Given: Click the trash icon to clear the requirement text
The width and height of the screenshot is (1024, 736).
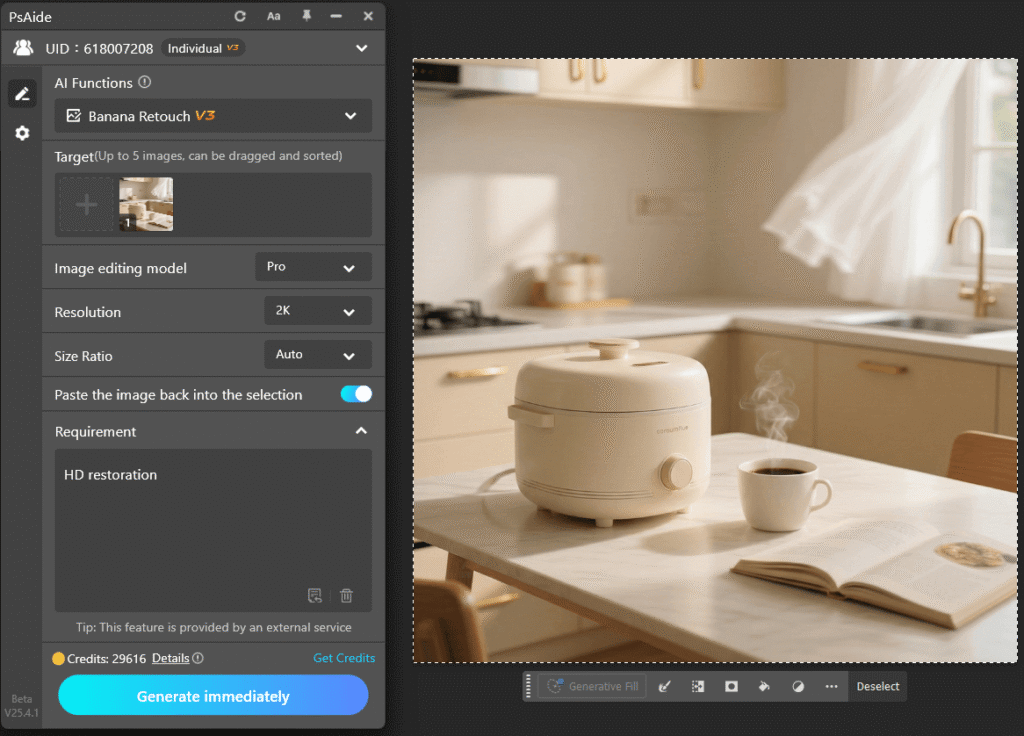Looking at the screenshot, I should [346, 595].
